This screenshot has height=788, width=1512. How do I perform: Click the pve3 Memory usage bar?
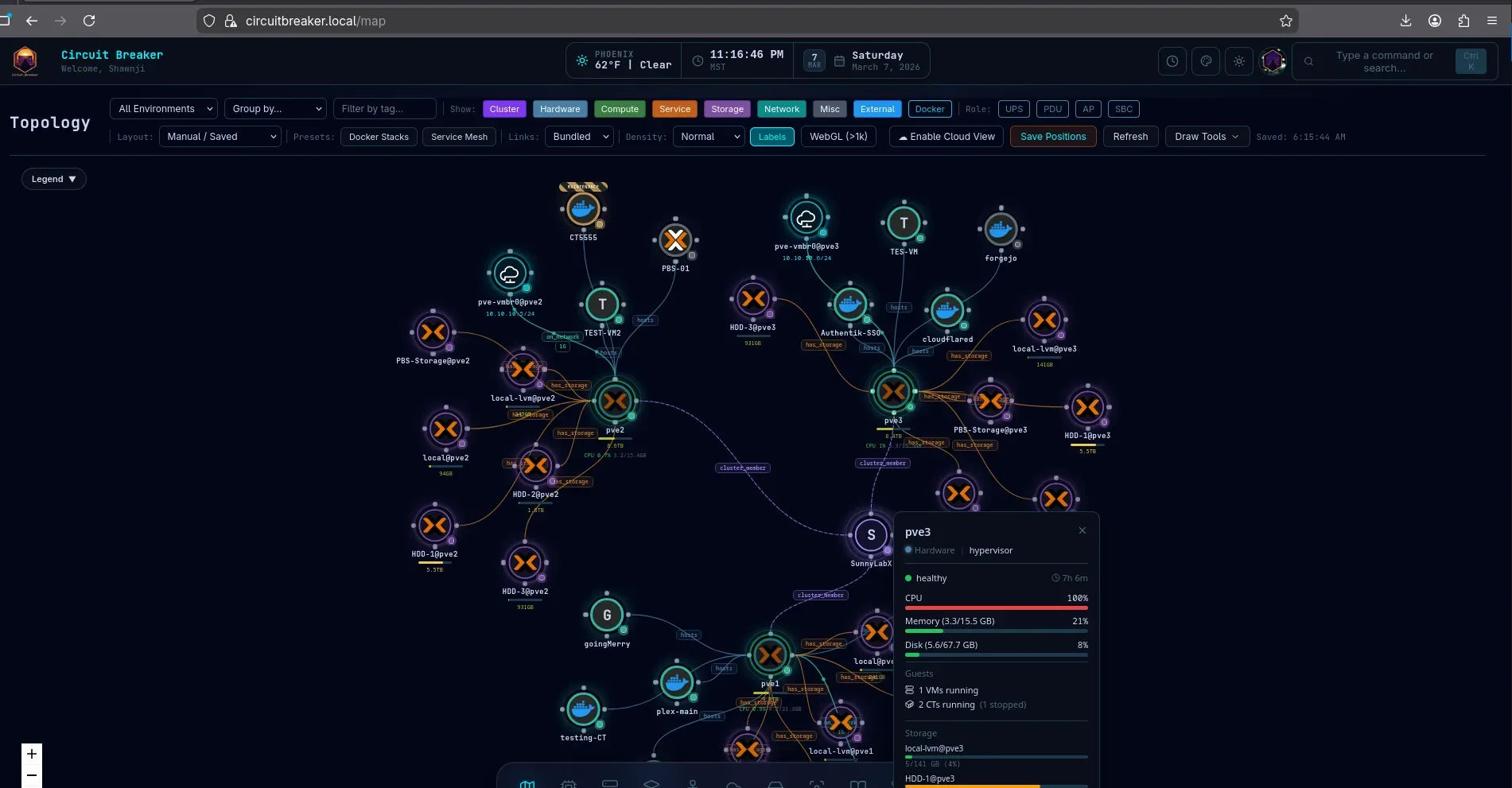pos(996,631)
